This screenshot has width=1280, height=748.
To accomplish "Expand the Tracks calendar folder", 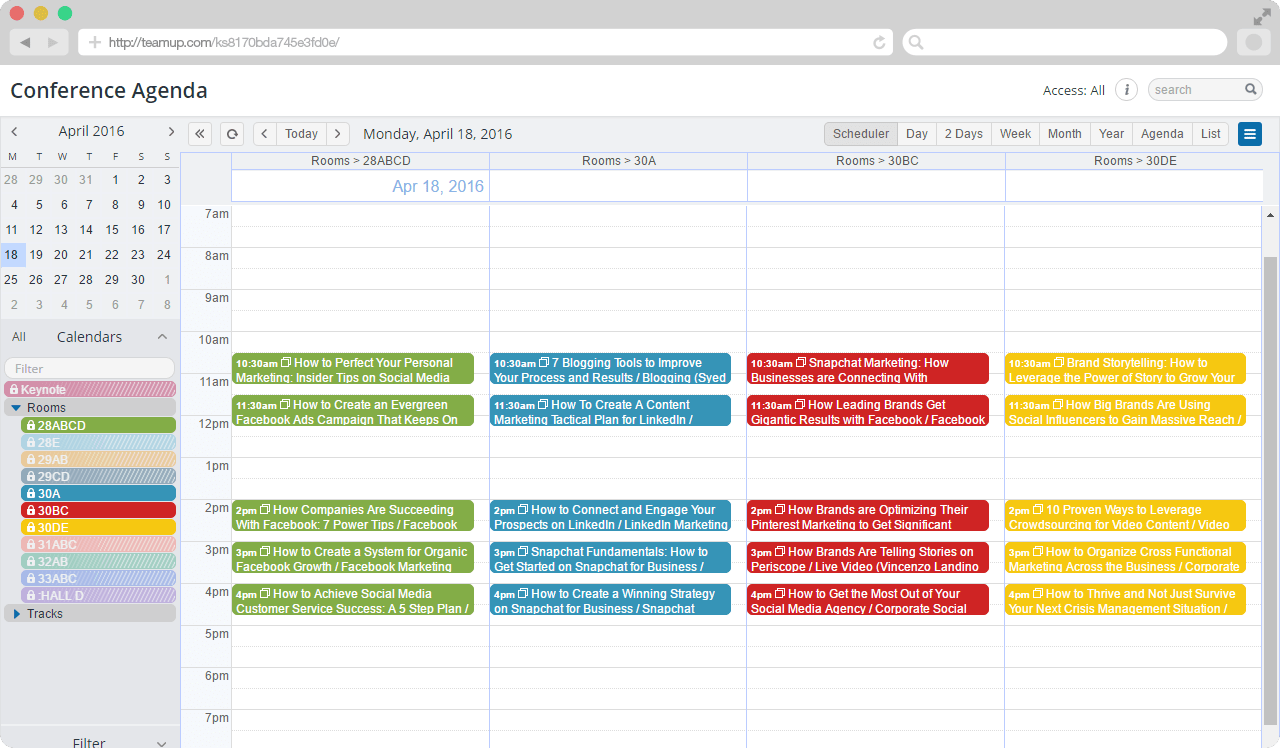I will [x=16, y=614].
